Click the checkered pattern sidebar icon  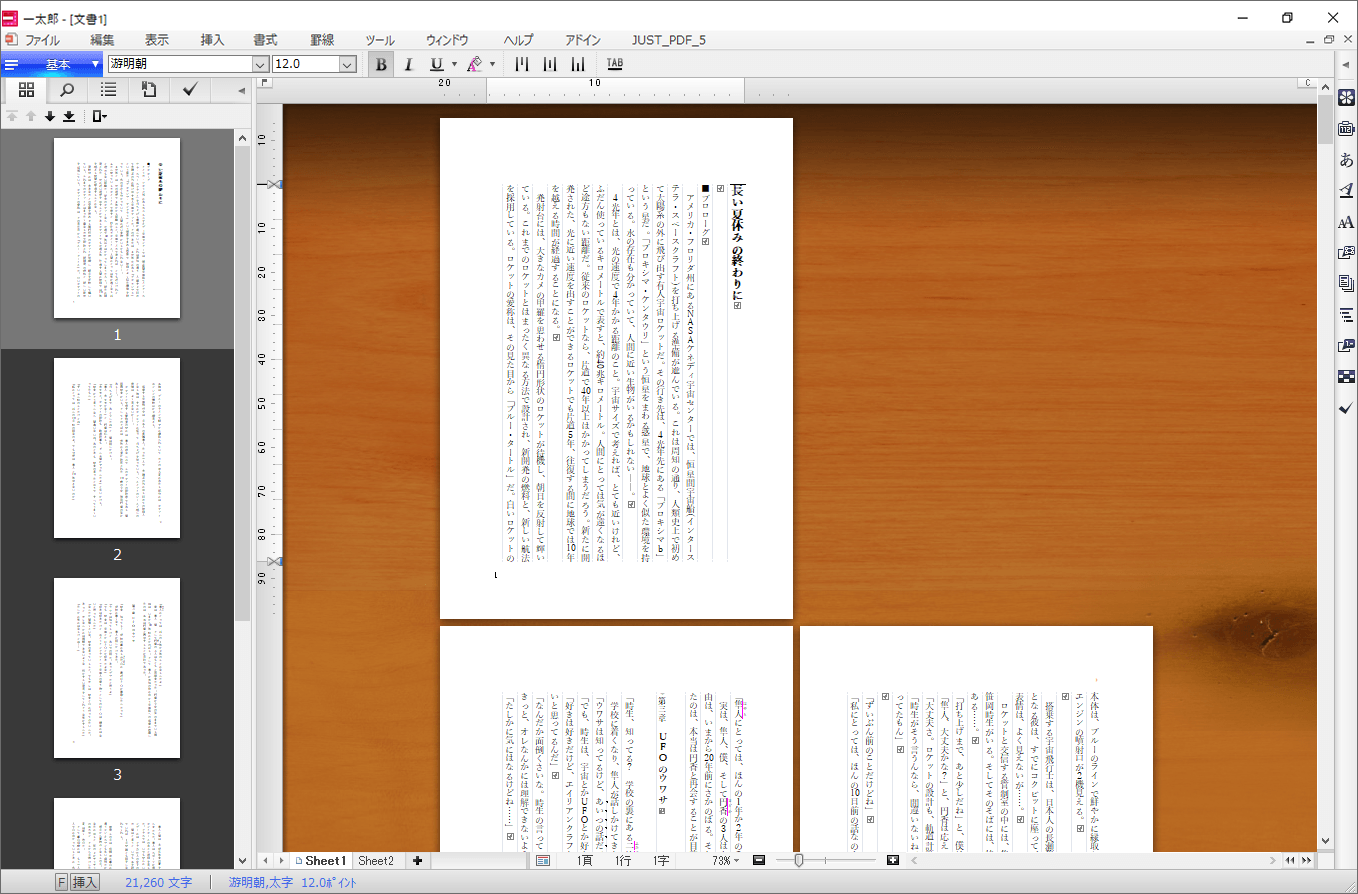(x=1346, y=376)
